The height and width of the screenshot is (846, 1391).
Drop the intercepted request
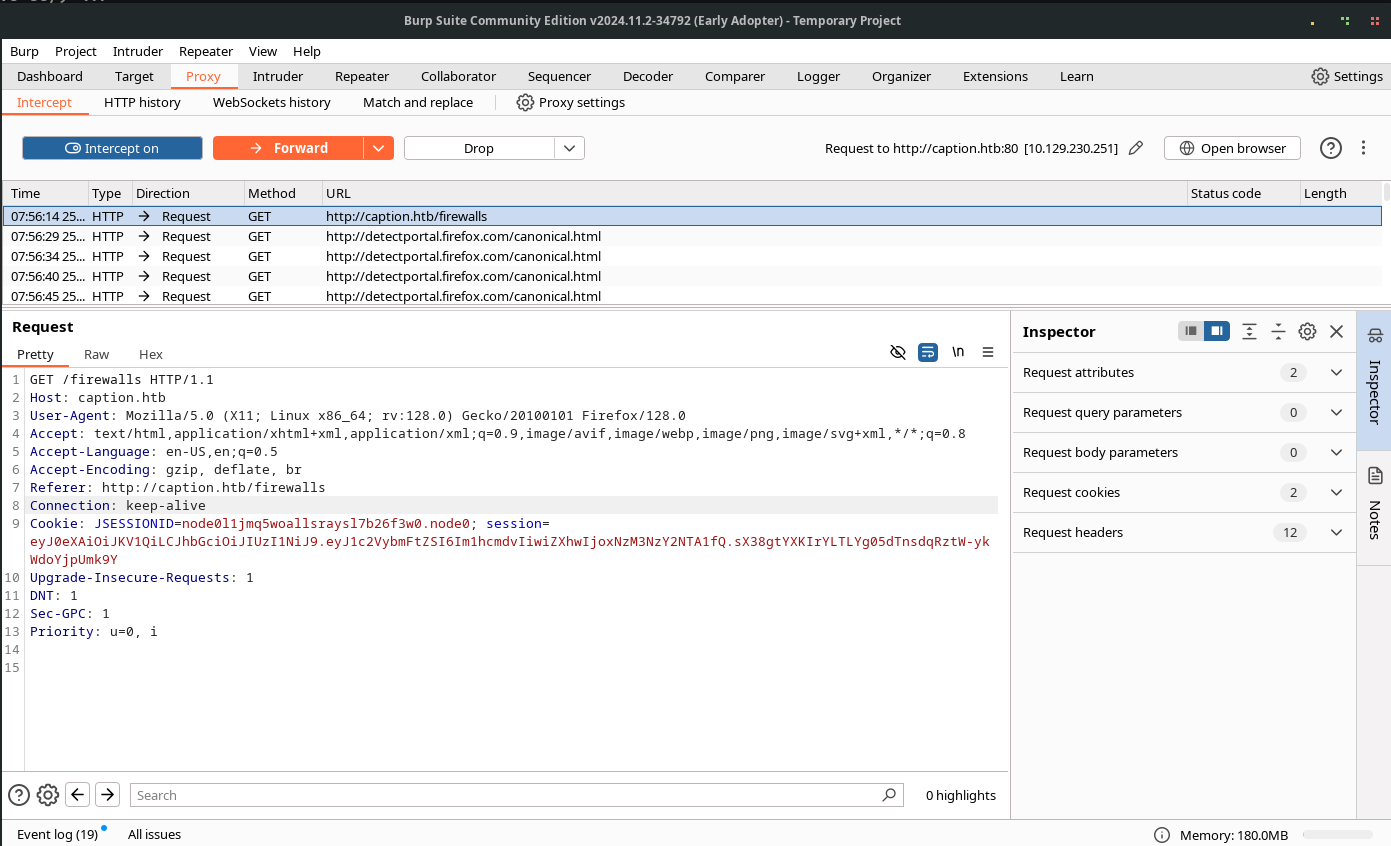479,148
